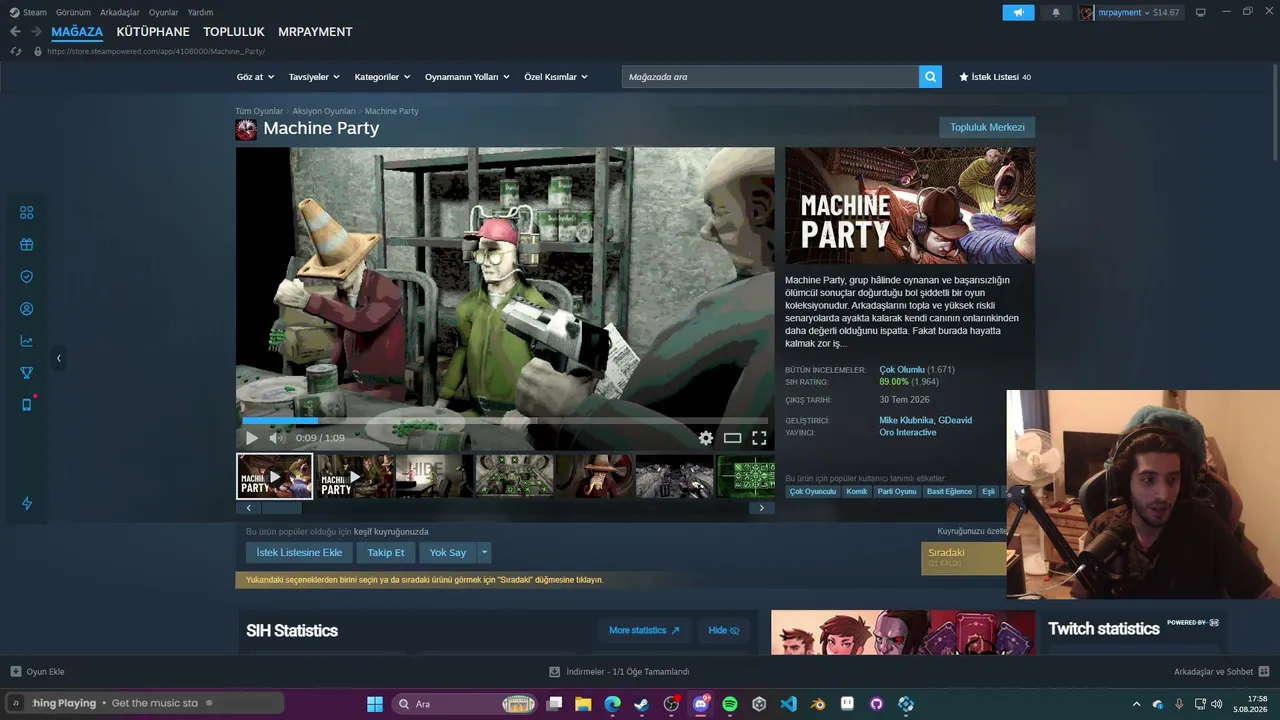The width and height of the screenshot is (1280, 720).
Task: Hide the SIH Statistics panel
Action: pos(724,630)
